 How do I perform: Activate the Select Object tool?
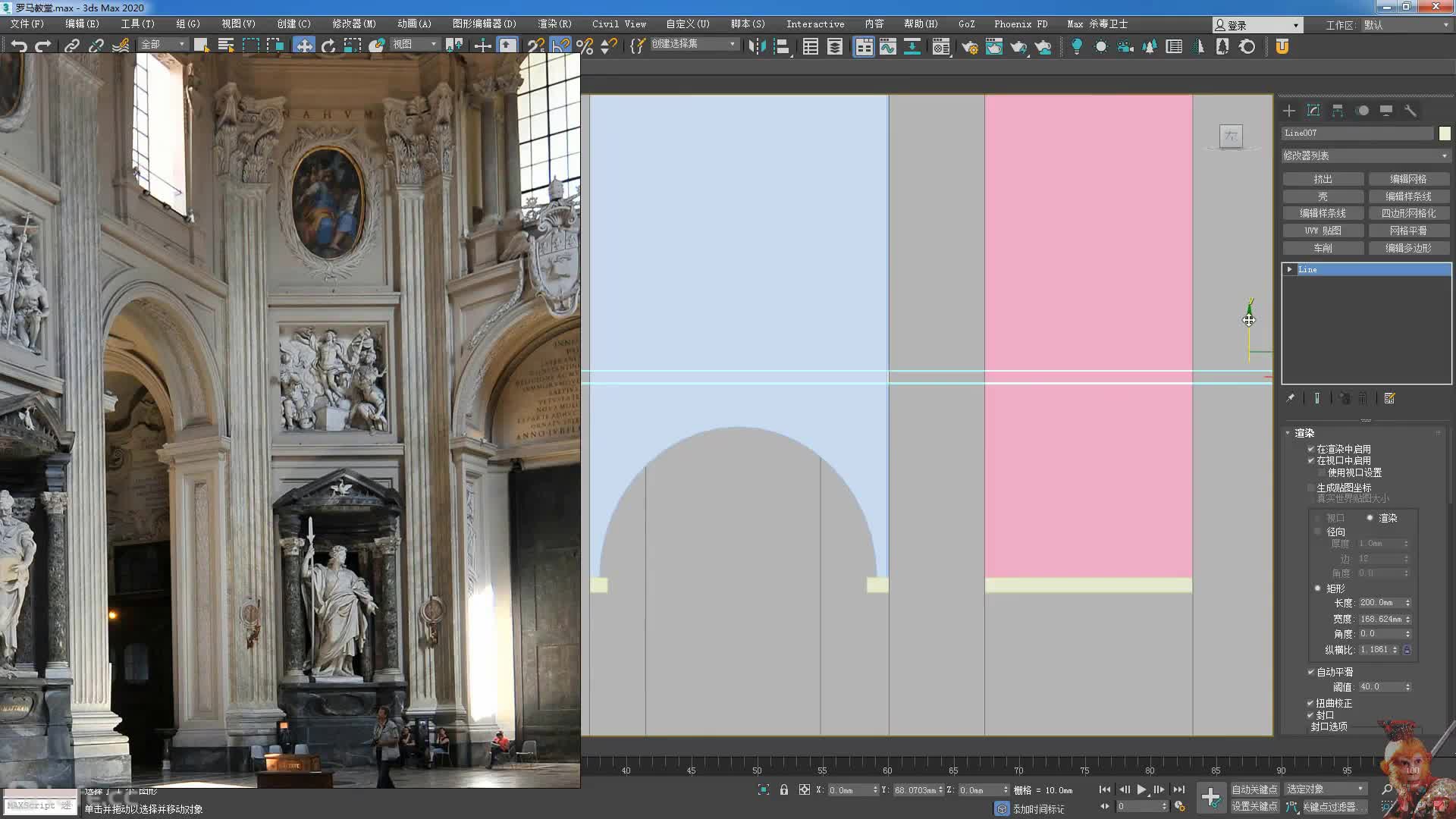coord(201,45)
